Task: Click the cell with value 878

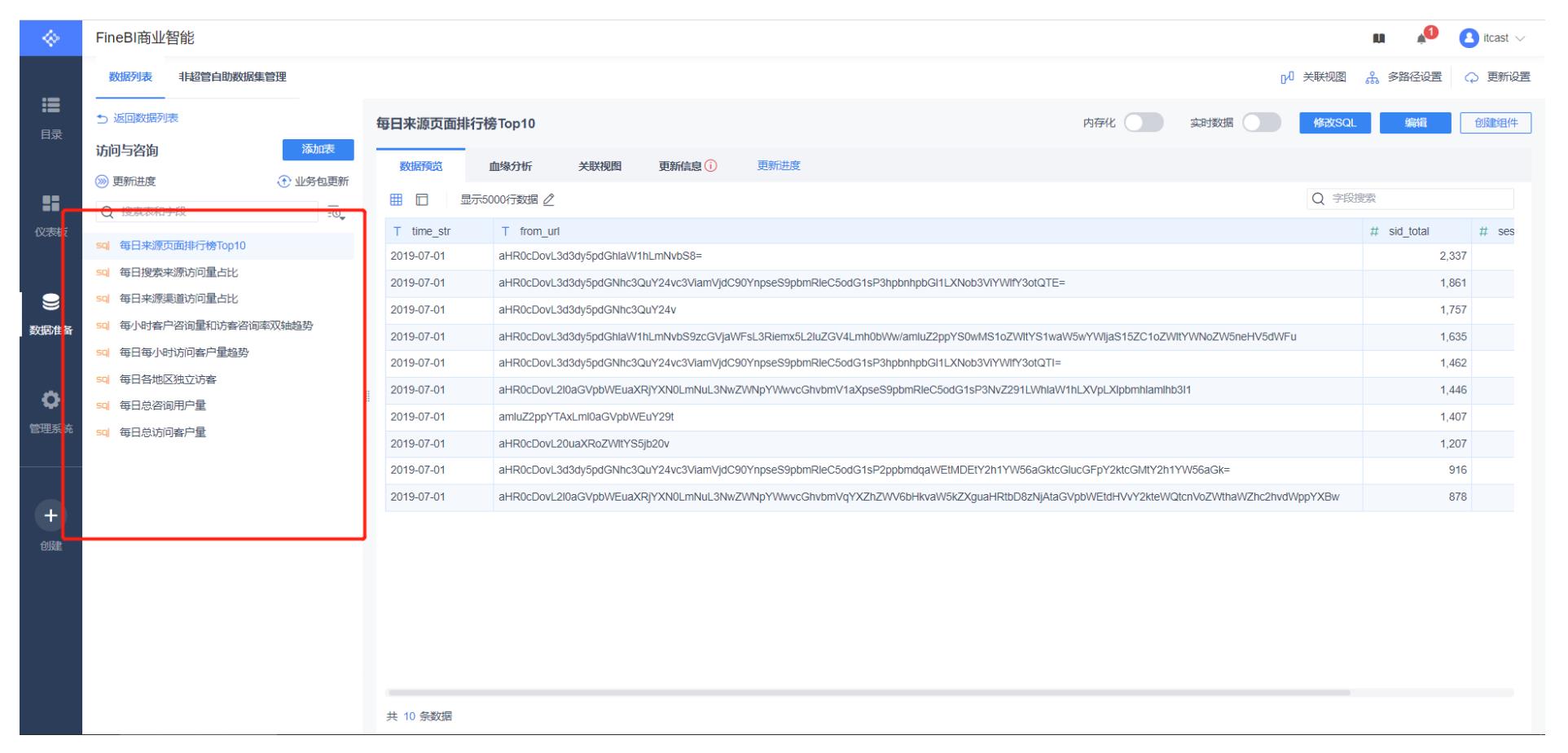Action: pyautogui.click(x=1417, y=497)
